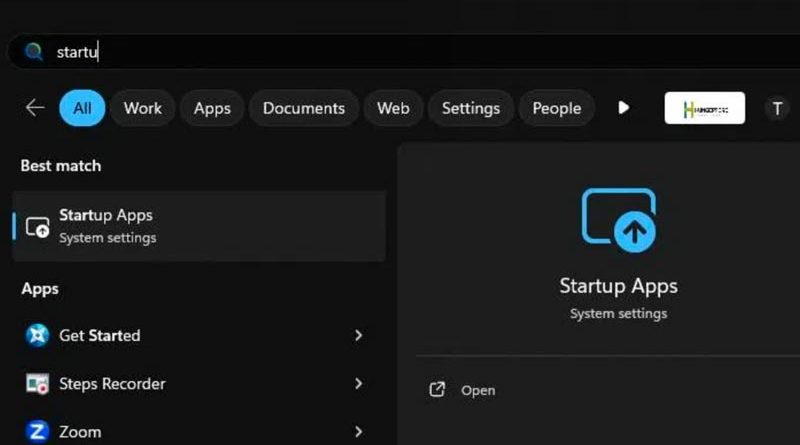Click Open in the preview pane

pos(478,390)
